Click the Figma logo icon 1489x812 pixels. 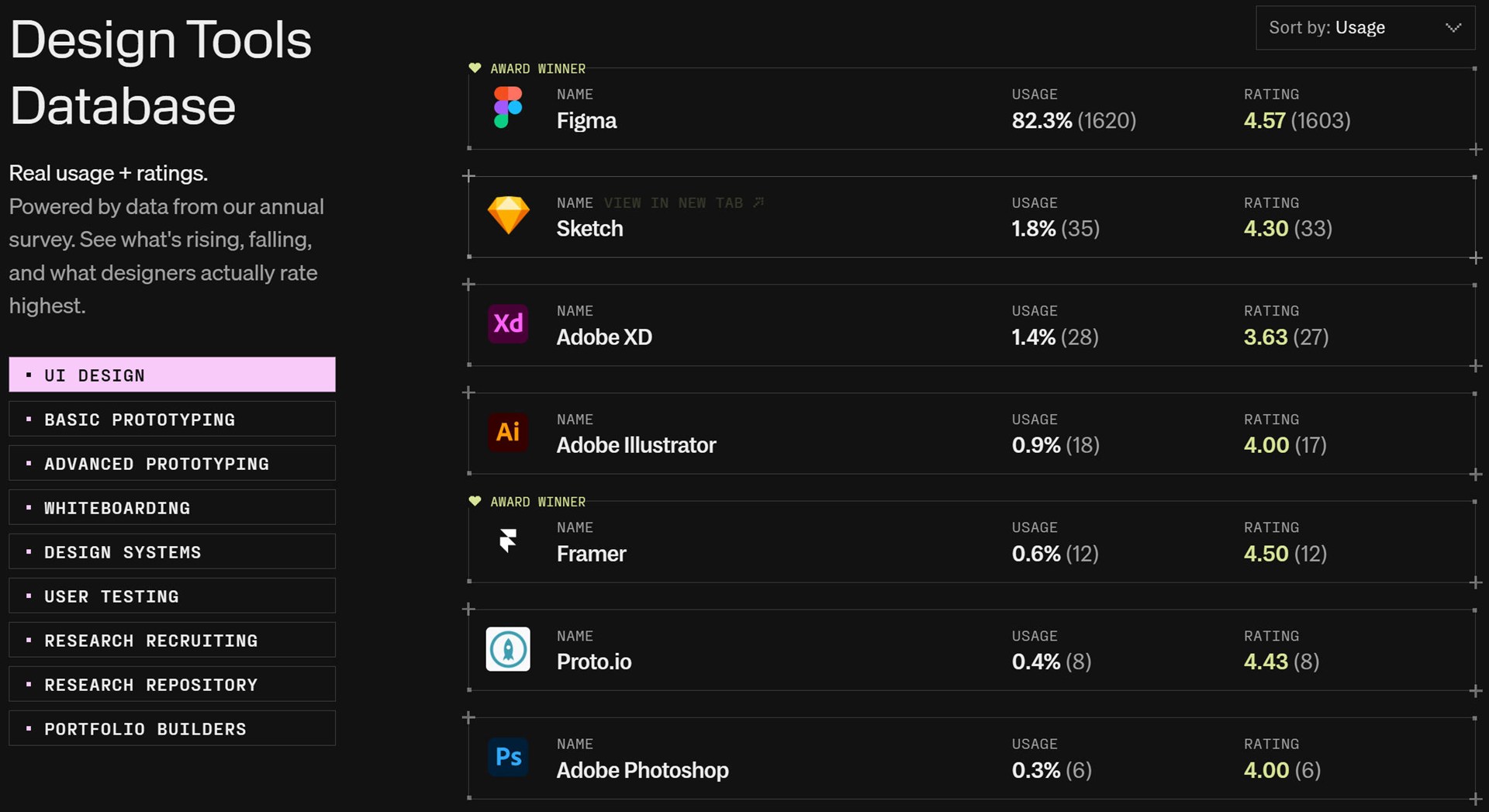point(508,107)
